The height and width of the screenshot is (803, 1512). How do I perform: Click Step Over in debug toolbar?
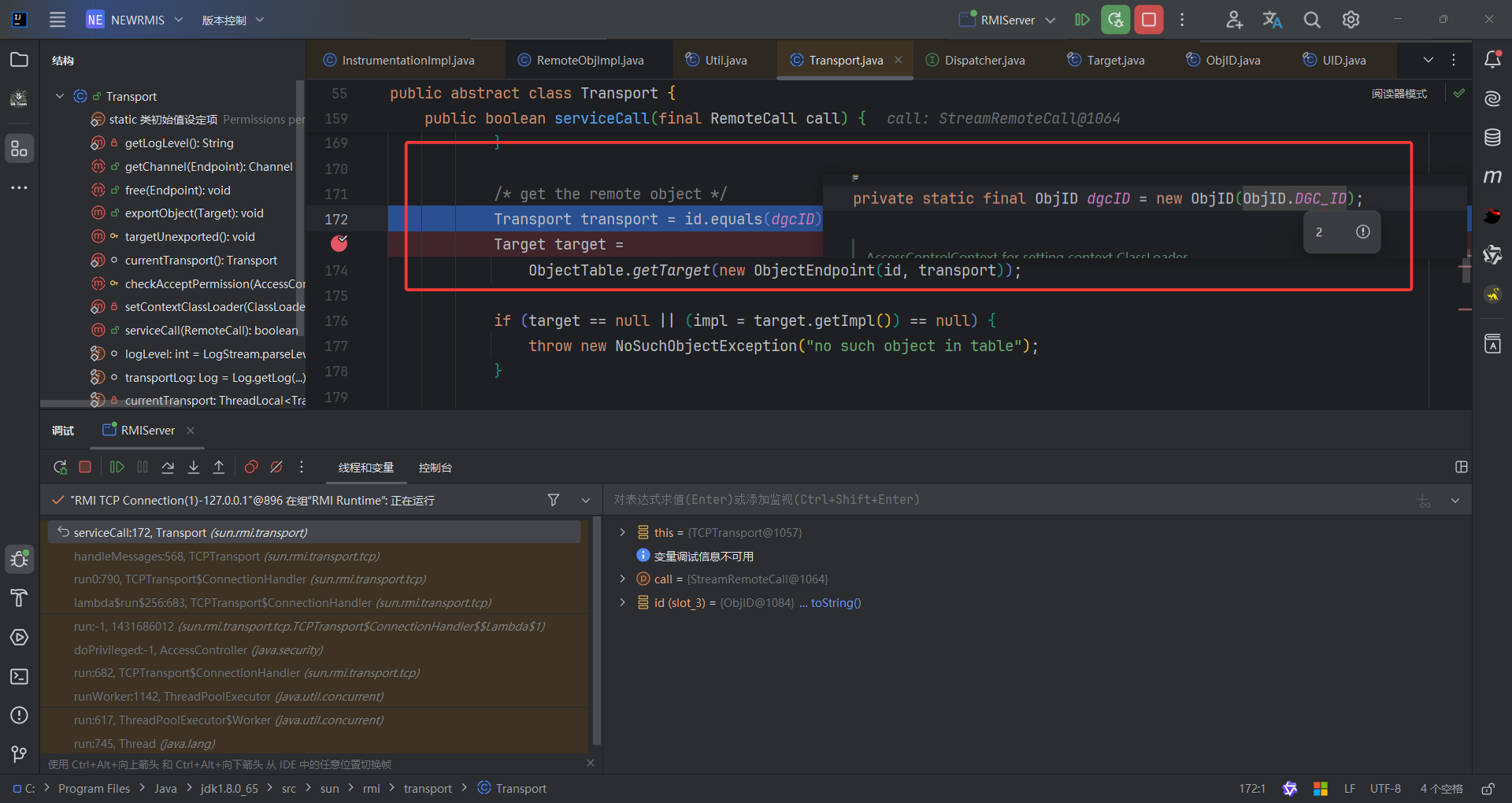[168, 467]
